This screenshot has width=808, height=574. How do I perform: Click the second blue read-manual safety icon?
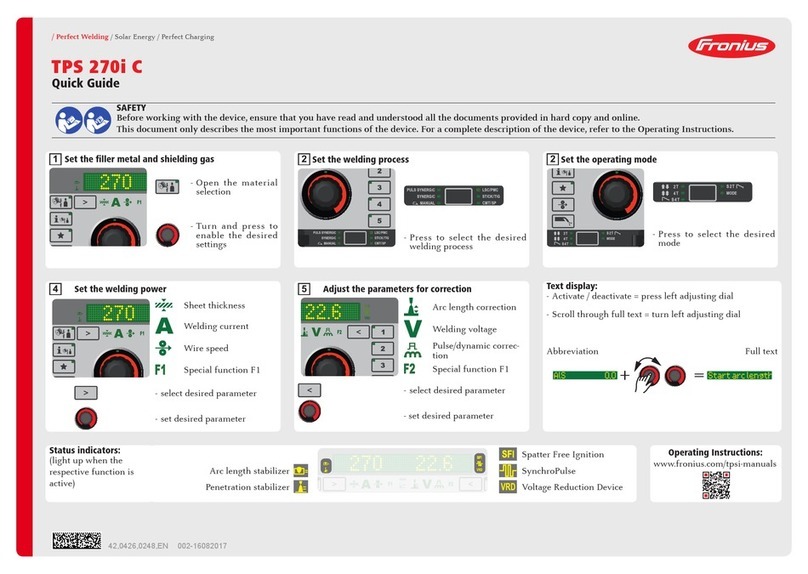click(97, 121)
